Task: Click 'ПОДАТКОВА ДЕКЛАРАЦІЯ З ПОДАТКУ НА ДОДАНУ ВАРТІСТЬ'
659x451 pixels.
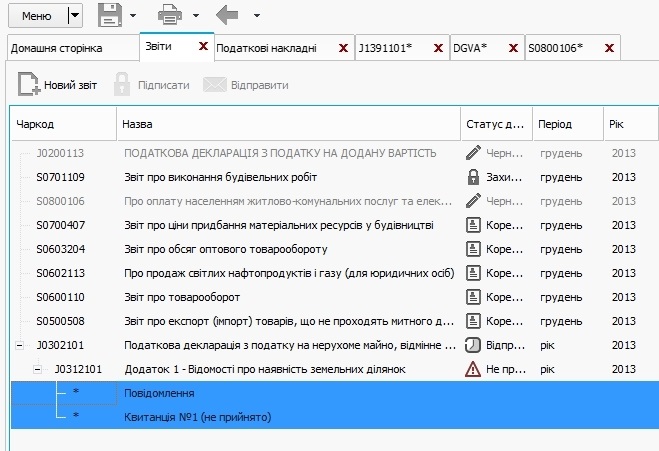Action: 280,153
